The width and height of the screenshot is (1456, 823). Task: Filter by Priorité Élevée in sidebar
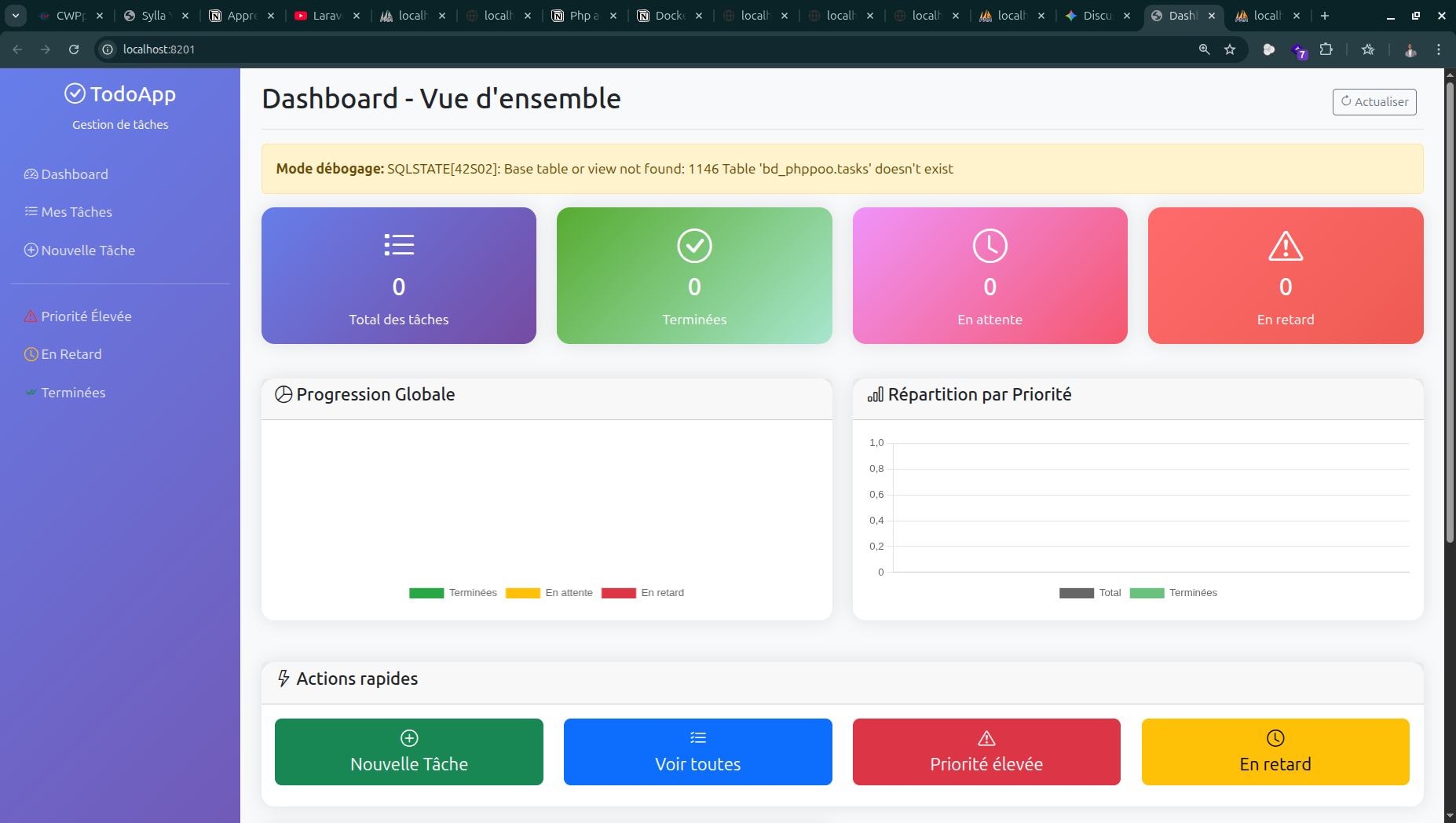78,316
